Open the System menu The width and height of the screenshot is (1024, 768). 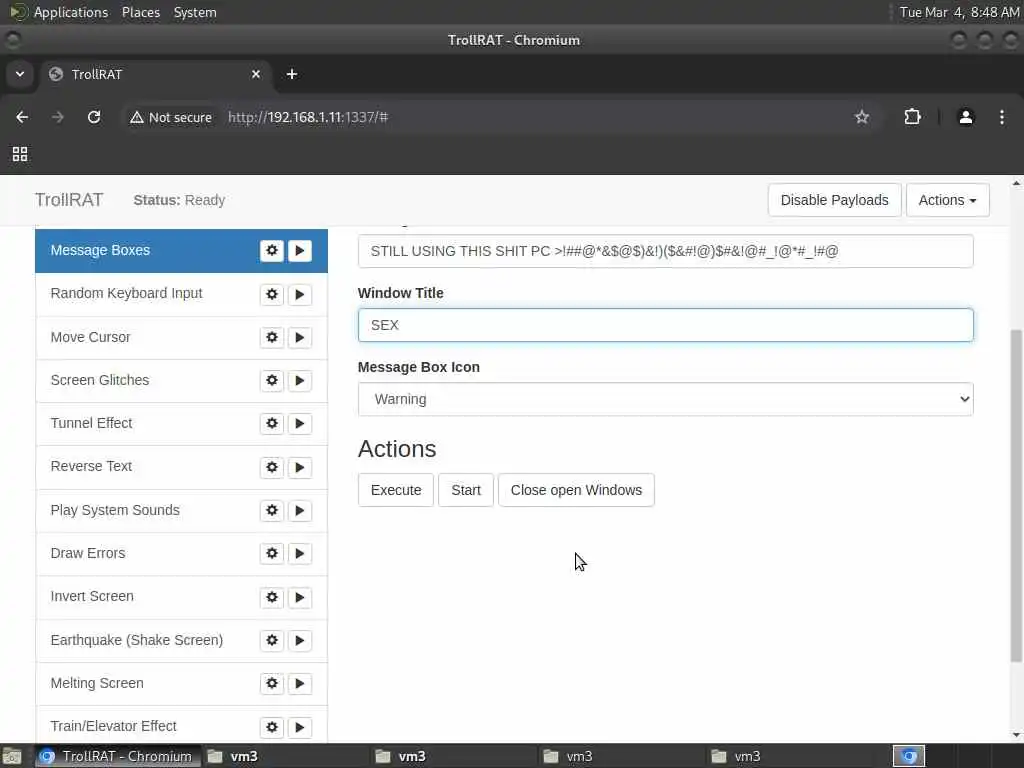195,12
